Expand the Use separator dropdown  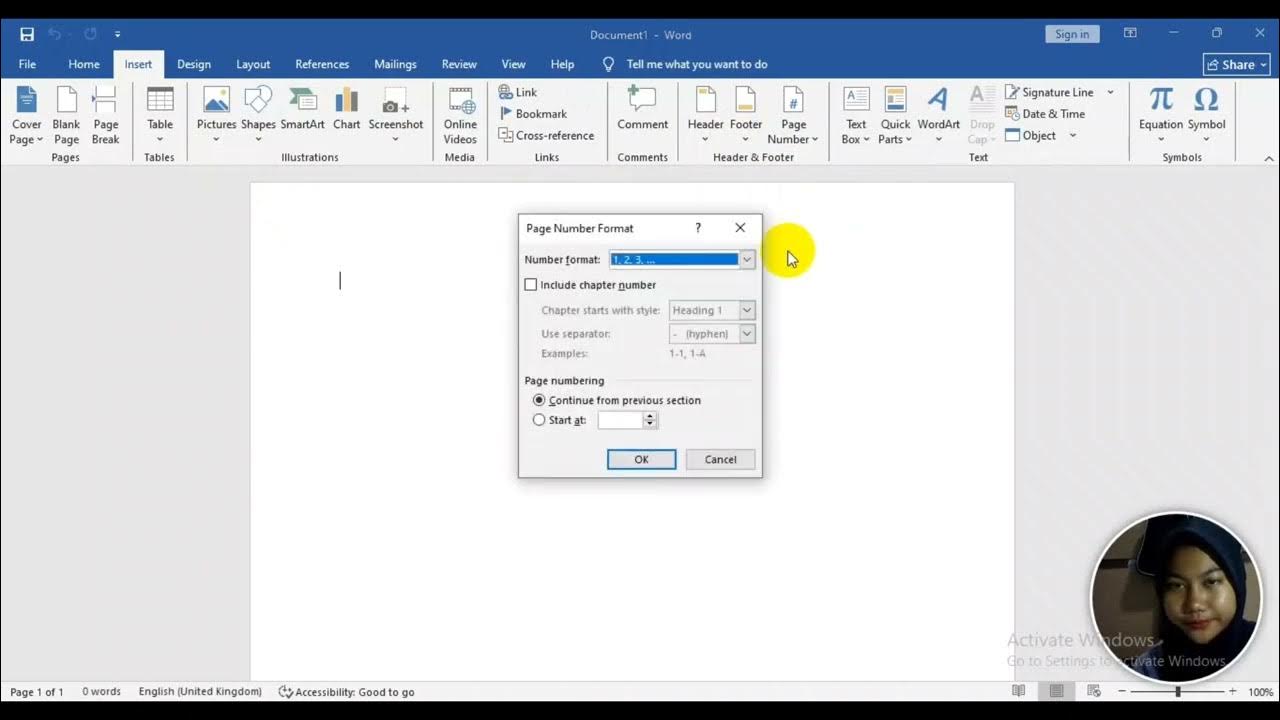[746, 334]
